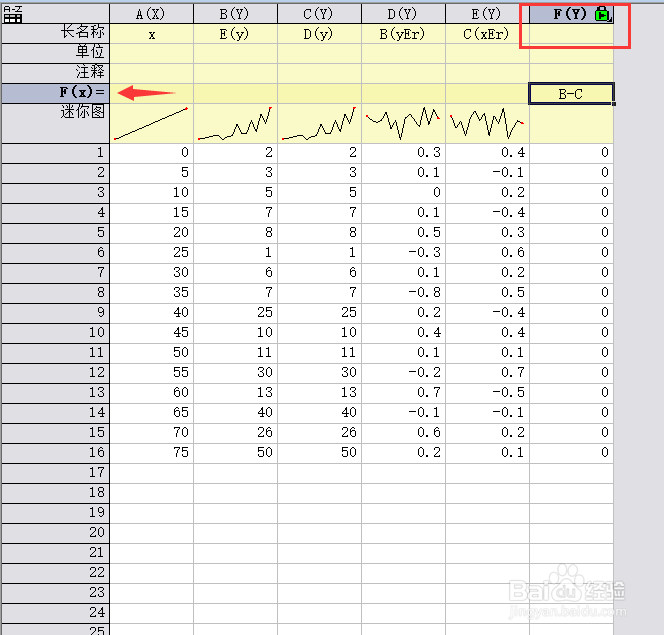Click cell A value 75 in row 16
This screenshot has width=664, height=635.
coord(151,453)
